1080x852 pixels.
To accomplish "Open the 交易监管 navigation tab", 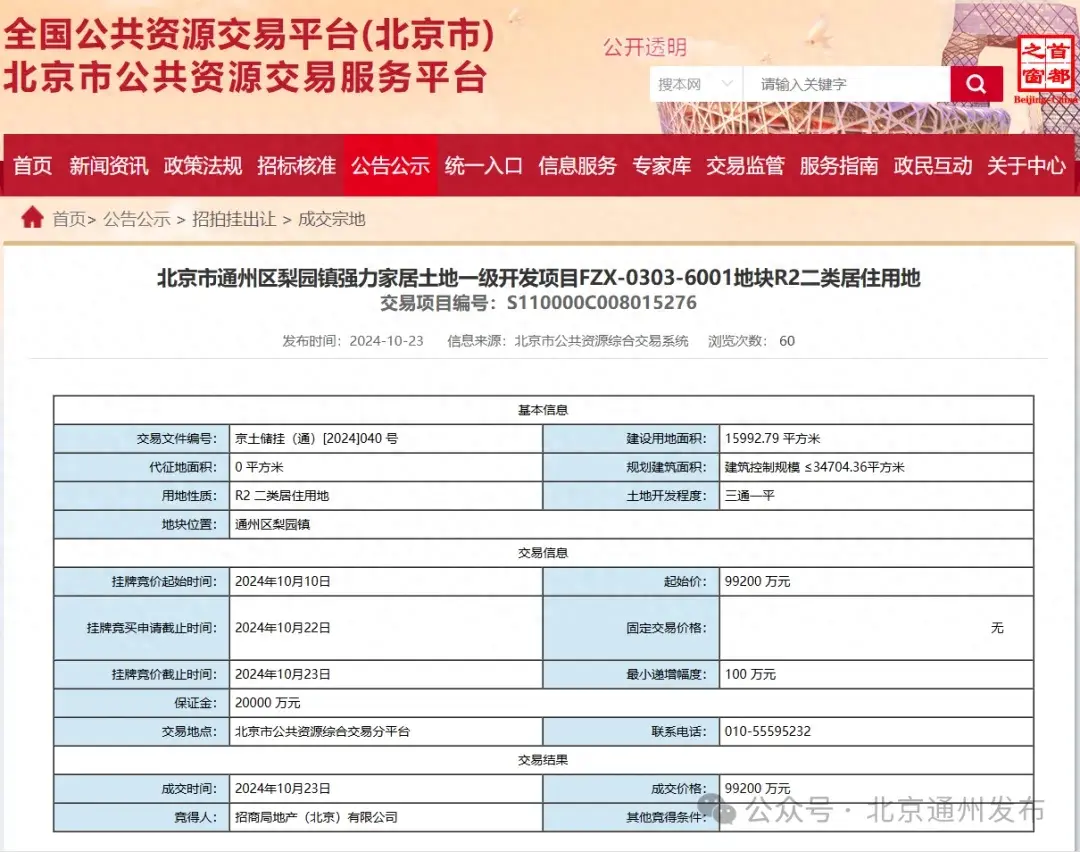I will [x=745, y=166].
